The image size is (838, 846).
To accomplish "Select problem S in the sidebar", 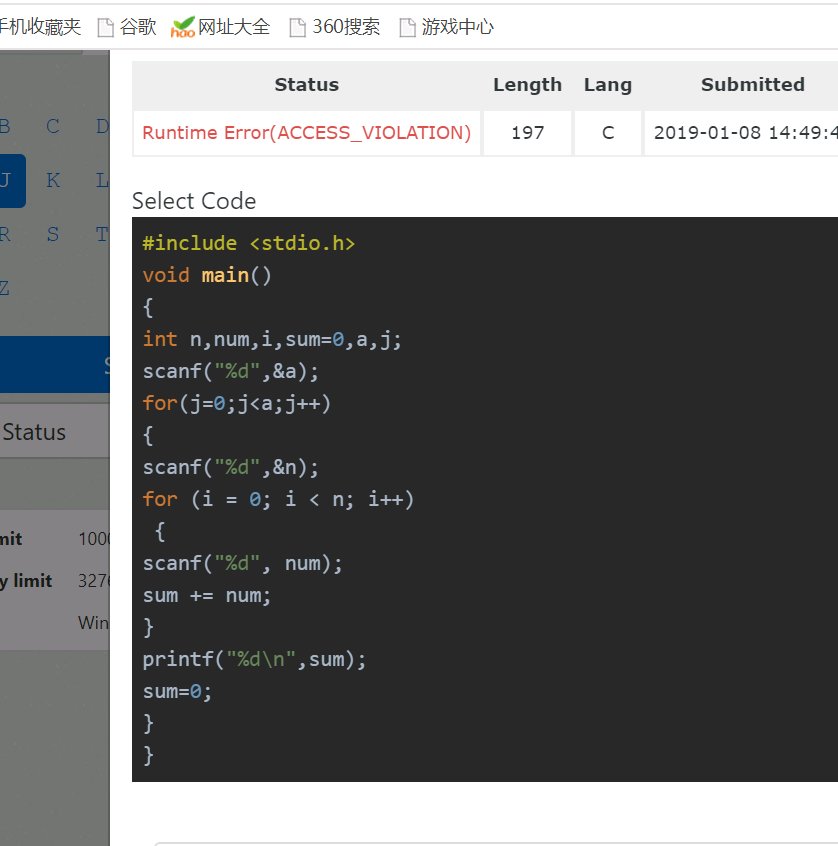I will (53, 234).
